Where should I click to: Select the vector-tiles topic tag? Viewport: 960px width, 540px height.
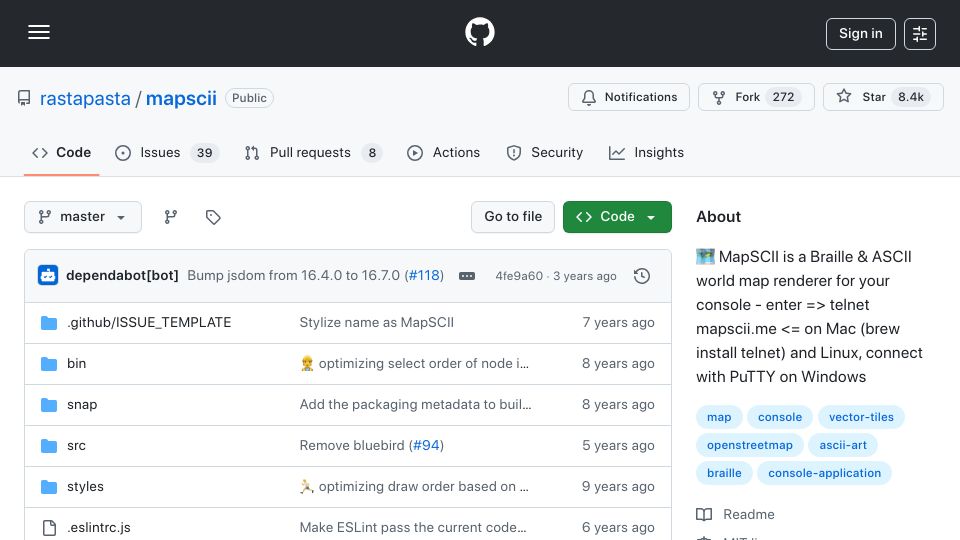[861, 417]
